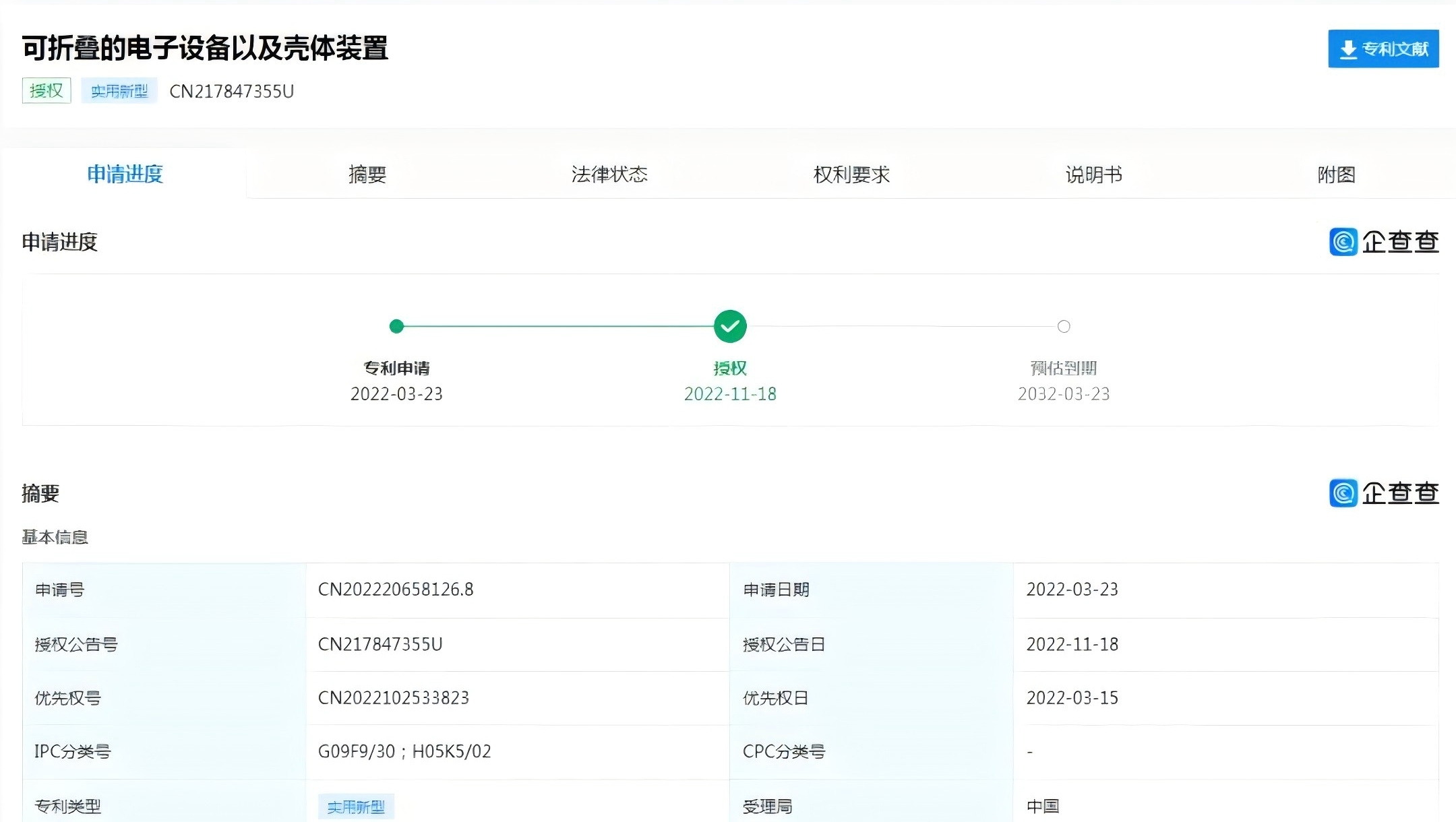Click the 摘要 section heading
This screenshot has width=1456, height=822.
click(x=40, y=493)
